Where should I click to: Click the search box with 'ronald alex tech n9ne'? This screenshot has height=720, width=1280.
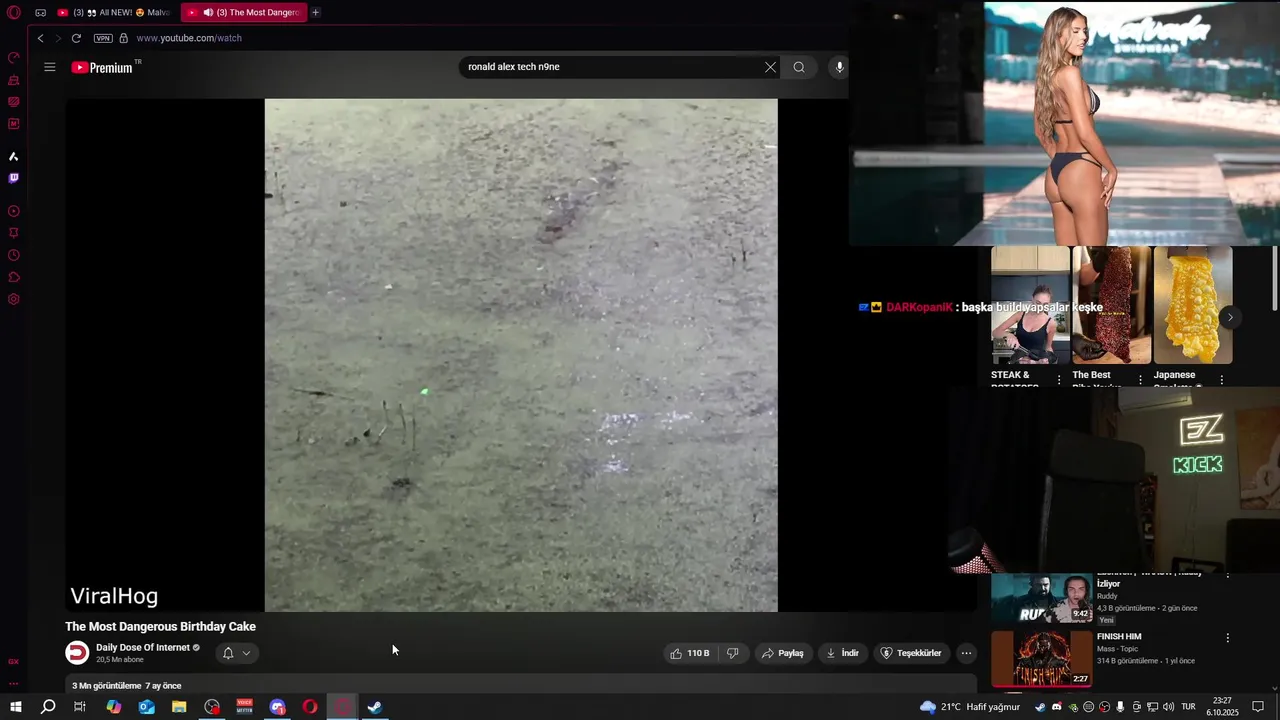(610, 67)
